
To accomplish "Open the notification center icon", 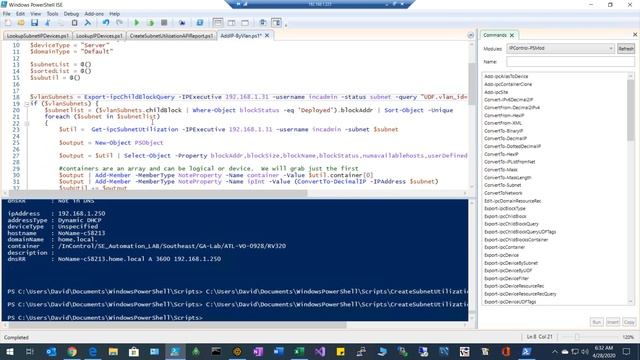I will (x=627, y=351).
